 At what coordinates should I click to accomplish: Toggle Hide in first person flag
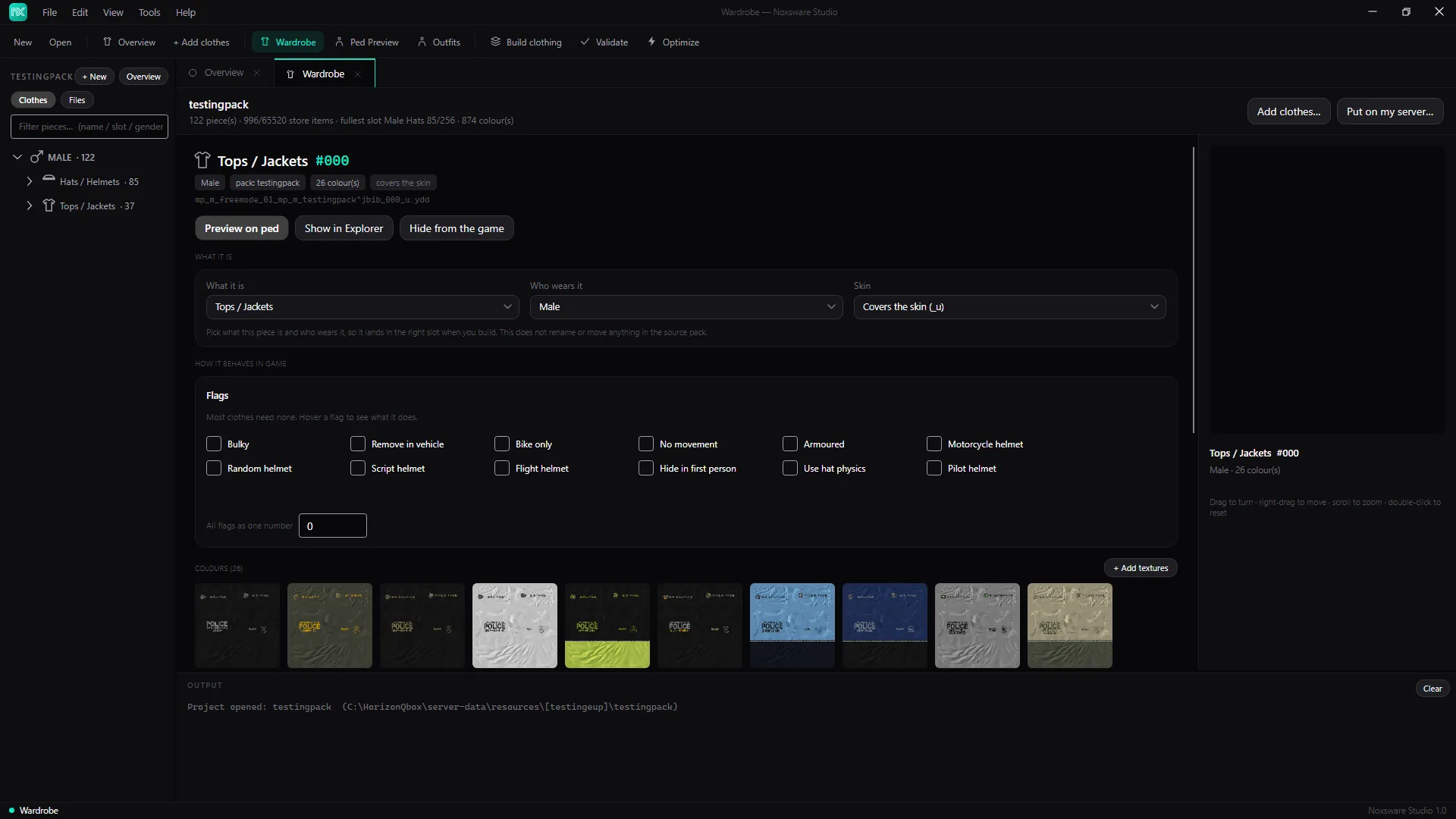tap(646, 468)
